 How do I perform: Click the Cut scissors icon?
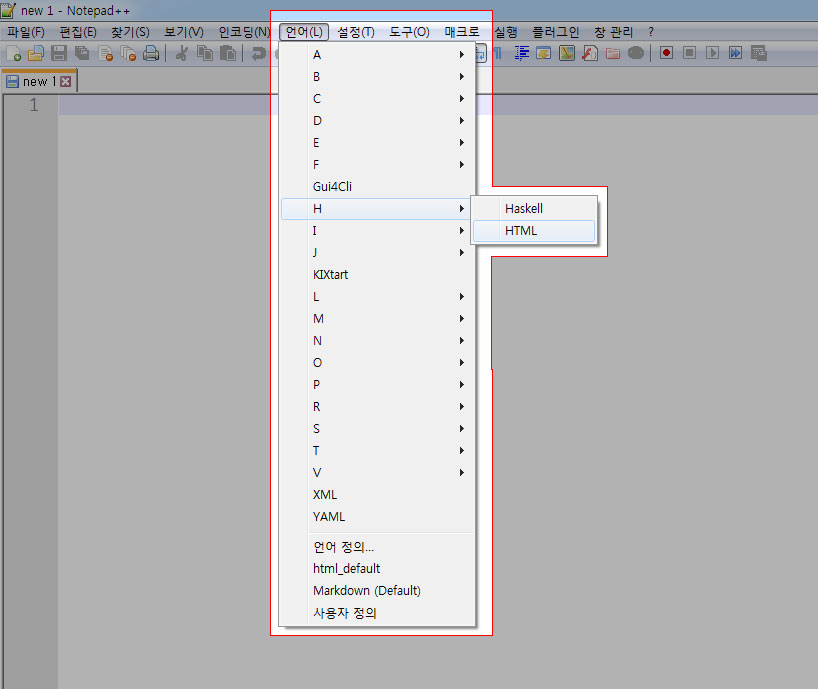click(x=182, y=53)
